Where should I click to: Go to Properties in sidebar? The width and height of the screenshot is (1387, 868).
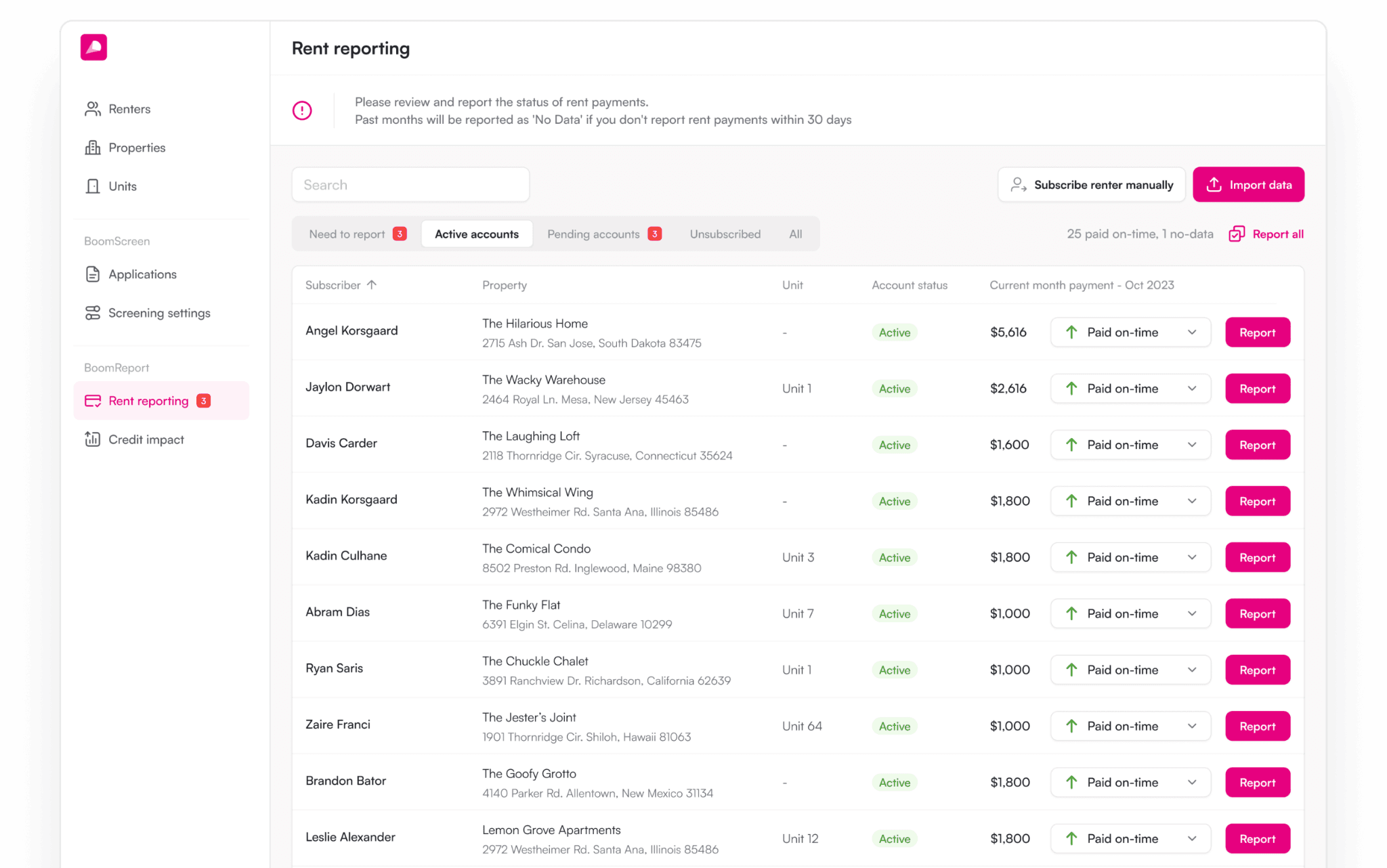coord(136,148)
